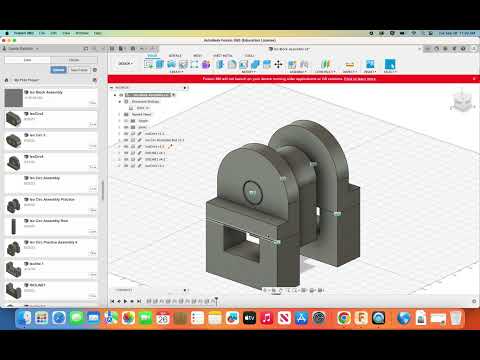This screenshot has width=480, height=360.
Task: Expand the Named Views node in the browser
Action: pos(120,114)
